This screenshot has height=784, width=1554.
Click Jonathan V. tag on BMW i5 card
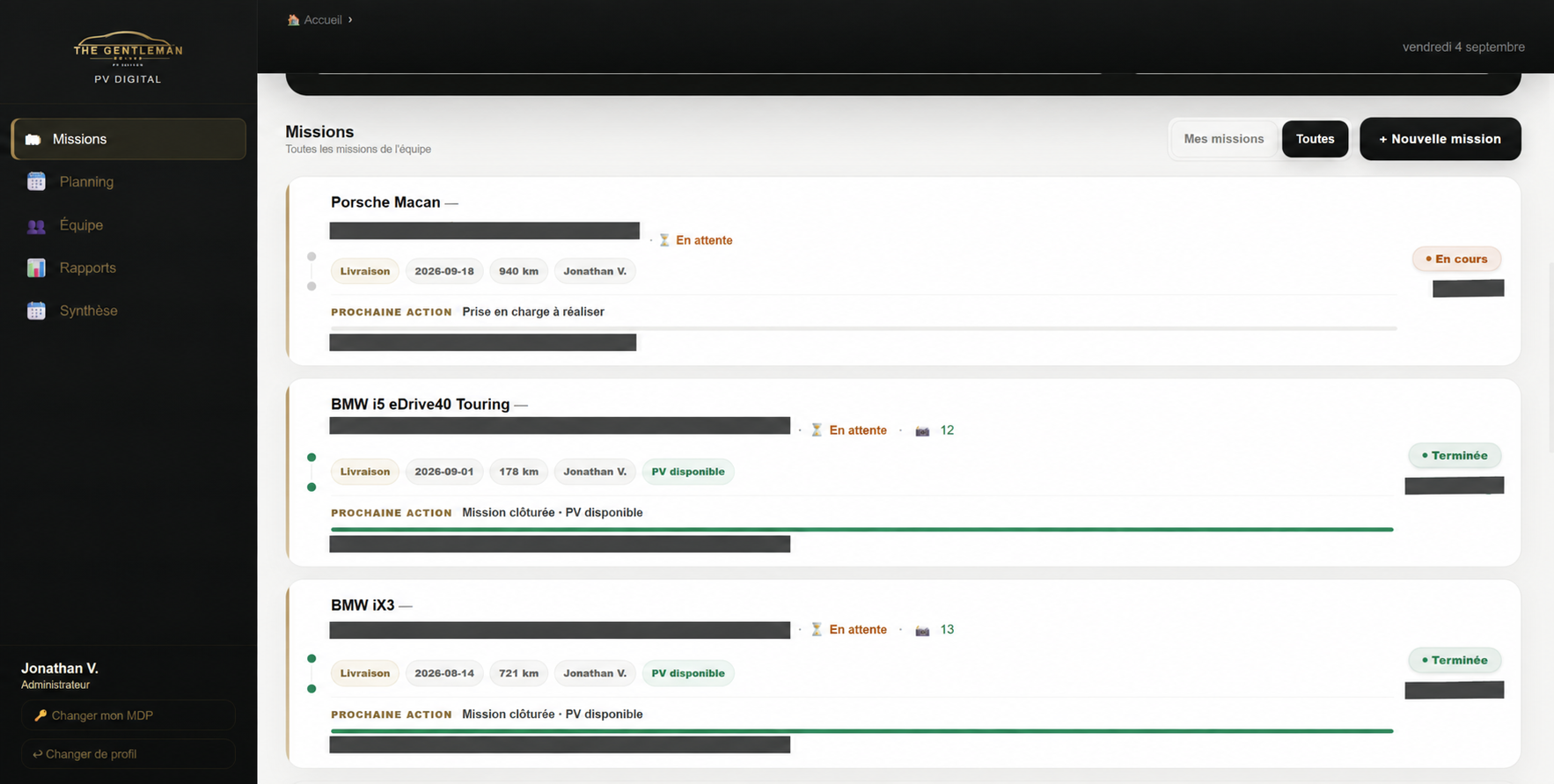pos(595,472)
